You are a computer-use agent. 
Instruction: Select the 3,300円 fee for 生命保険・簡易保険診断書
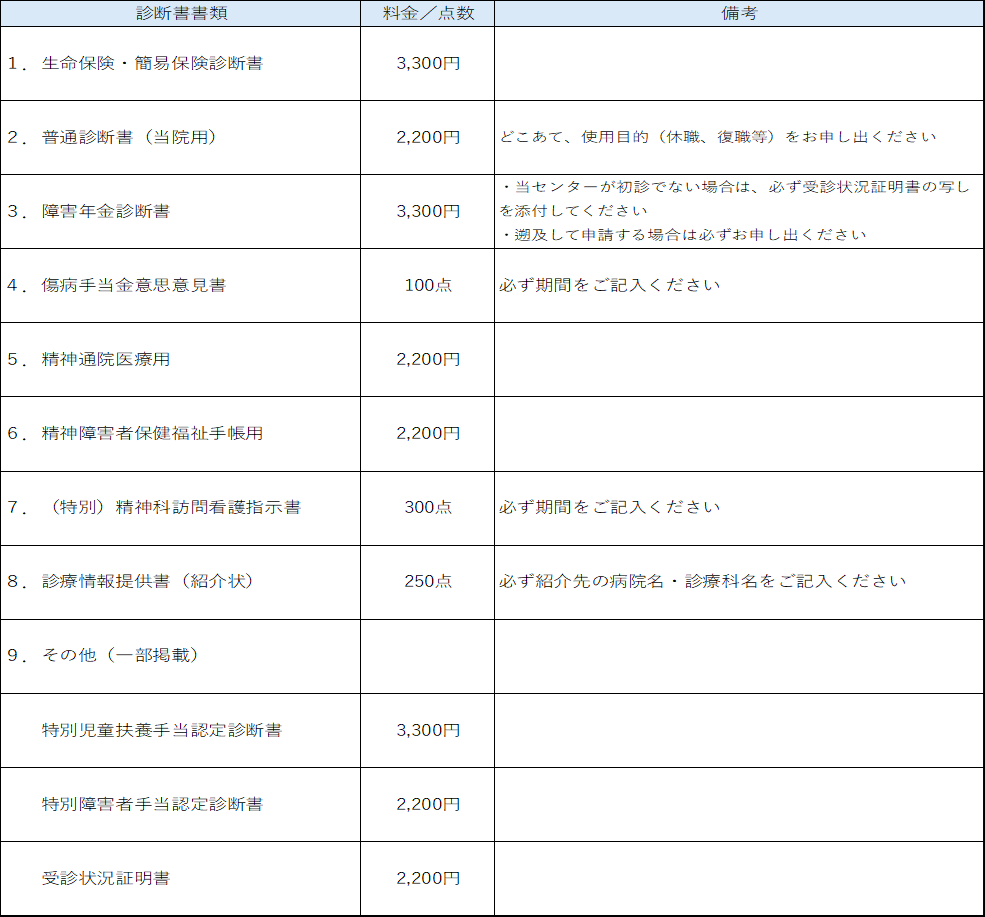(426, 64)
